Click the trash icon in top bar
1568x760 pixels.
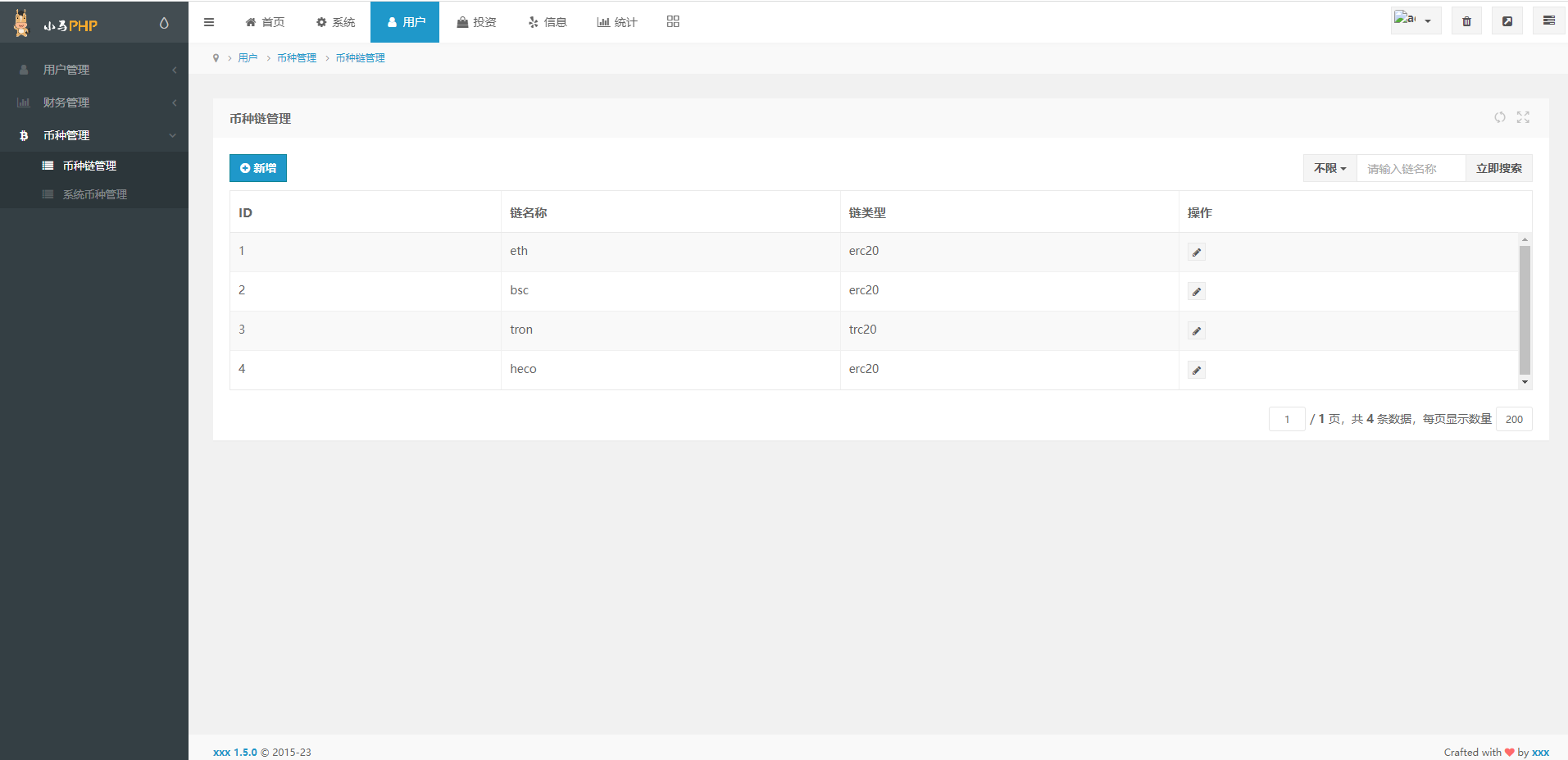(x=1466, y=21)
